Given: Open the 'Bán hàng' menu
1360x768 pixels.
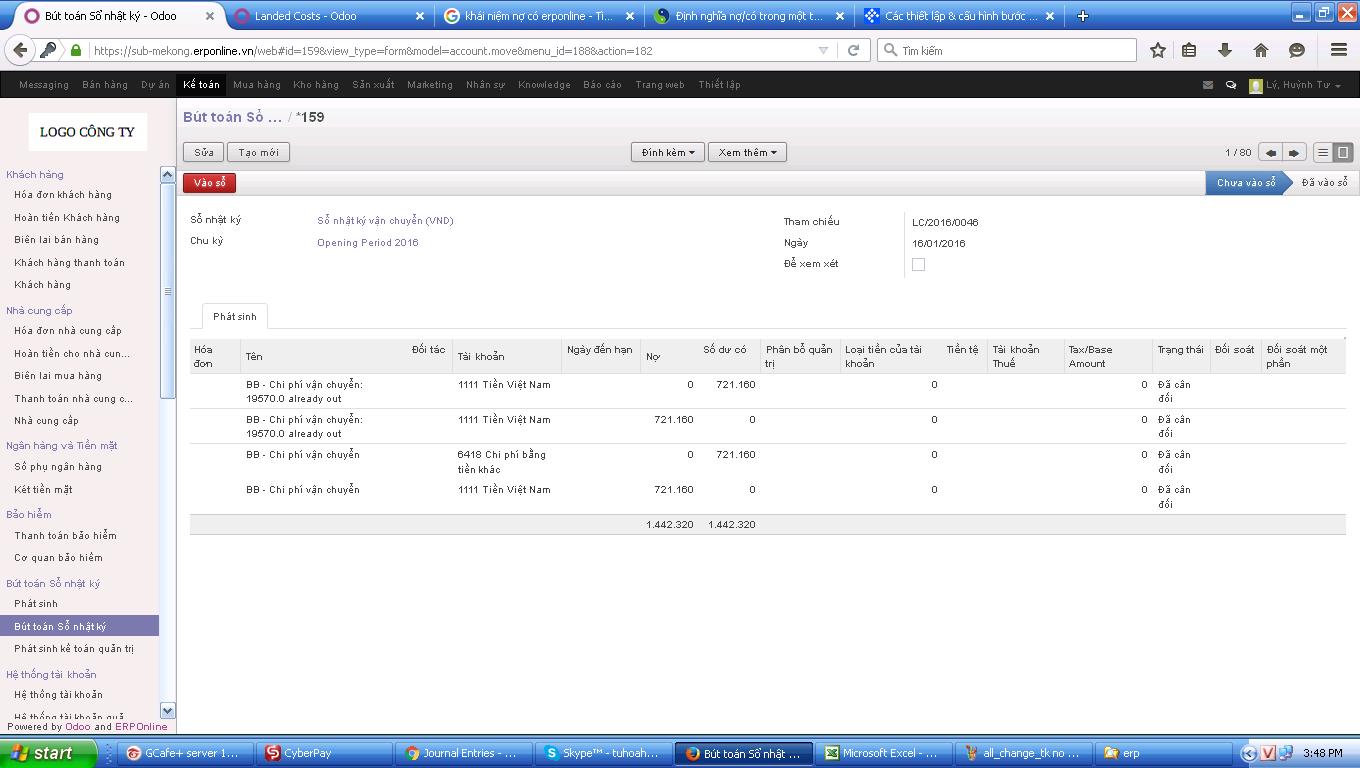Looking at the screenshot, I should coord(105,85).
